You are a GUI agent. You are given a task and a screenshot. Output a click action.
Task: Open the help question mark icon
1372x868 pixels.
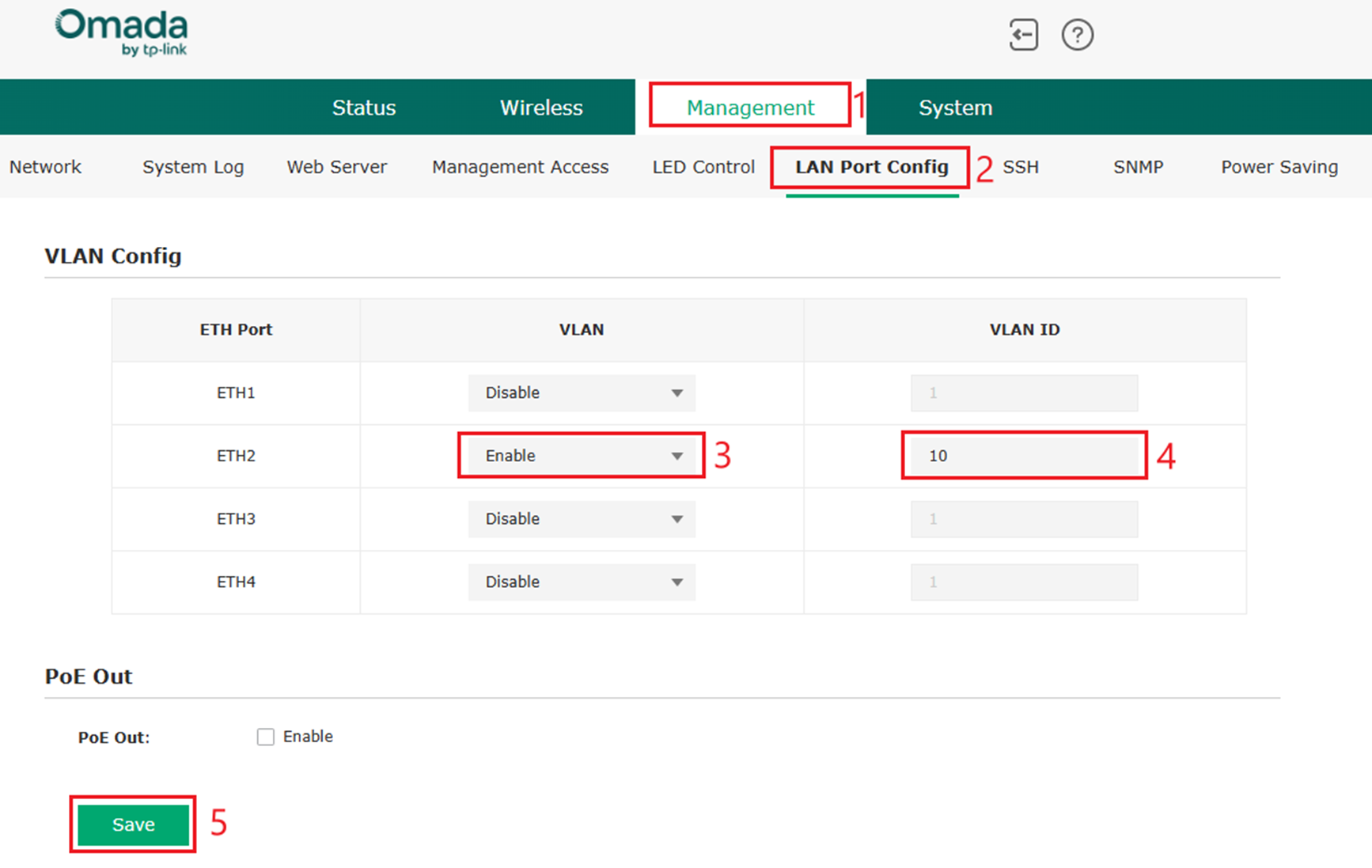click(x=1077, y=35)
